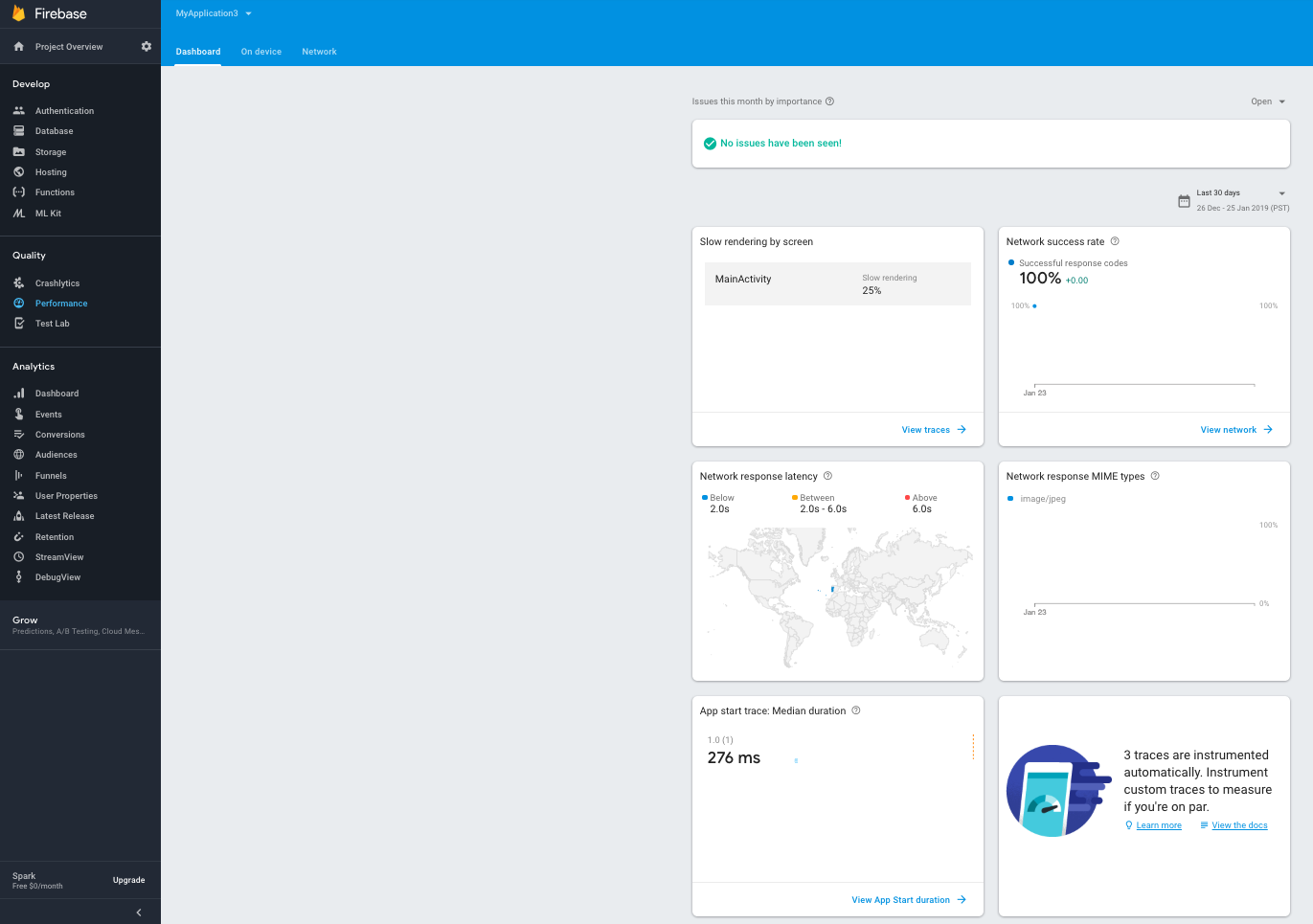Switch to the Network tab
This screenshot has height=924, width=1313.
pyautogui.click(x=319, y=52)
